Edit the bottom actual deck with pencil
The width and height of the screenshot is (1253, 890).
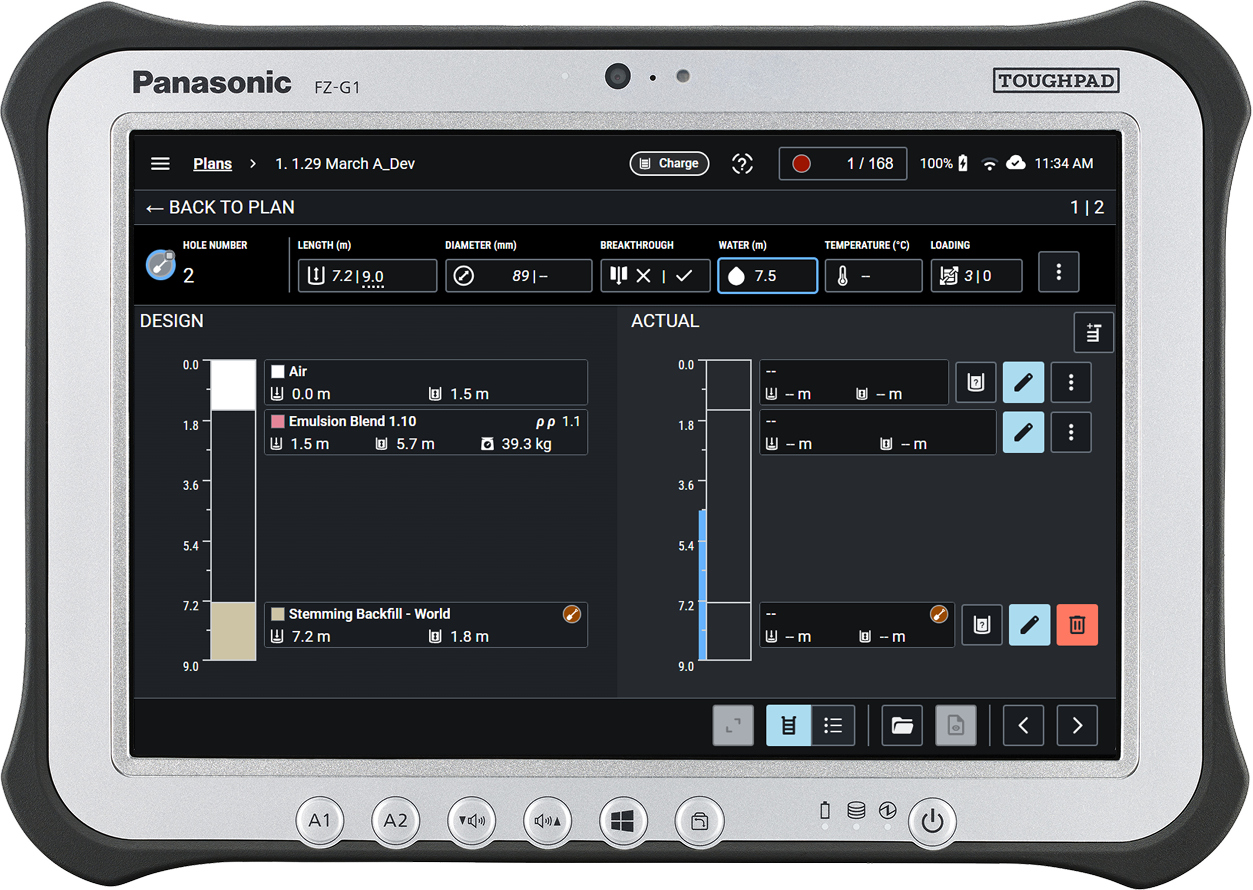(x=1030, y=625)
